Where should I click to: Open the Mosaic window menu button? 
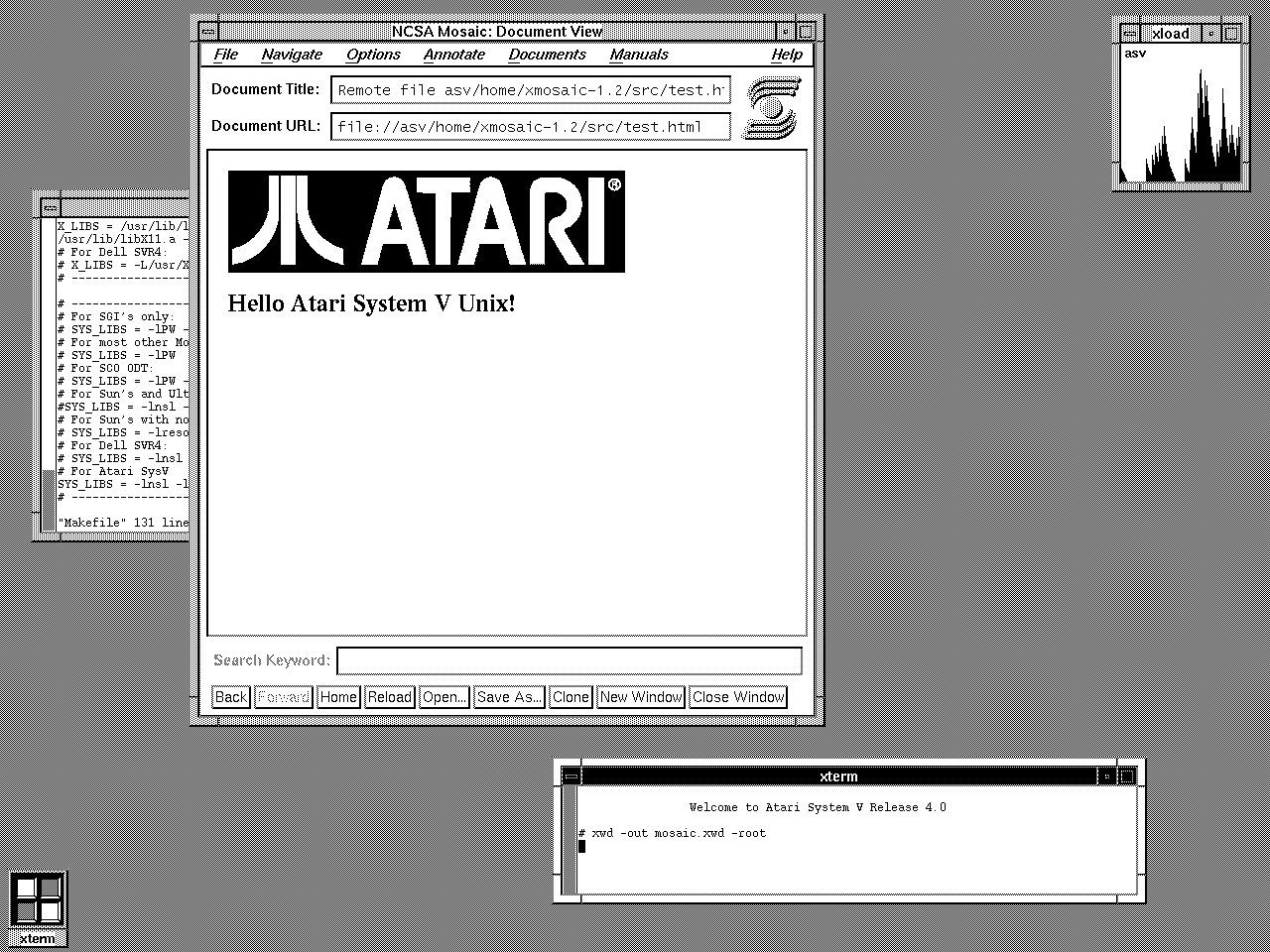click(x=208, y=32)
